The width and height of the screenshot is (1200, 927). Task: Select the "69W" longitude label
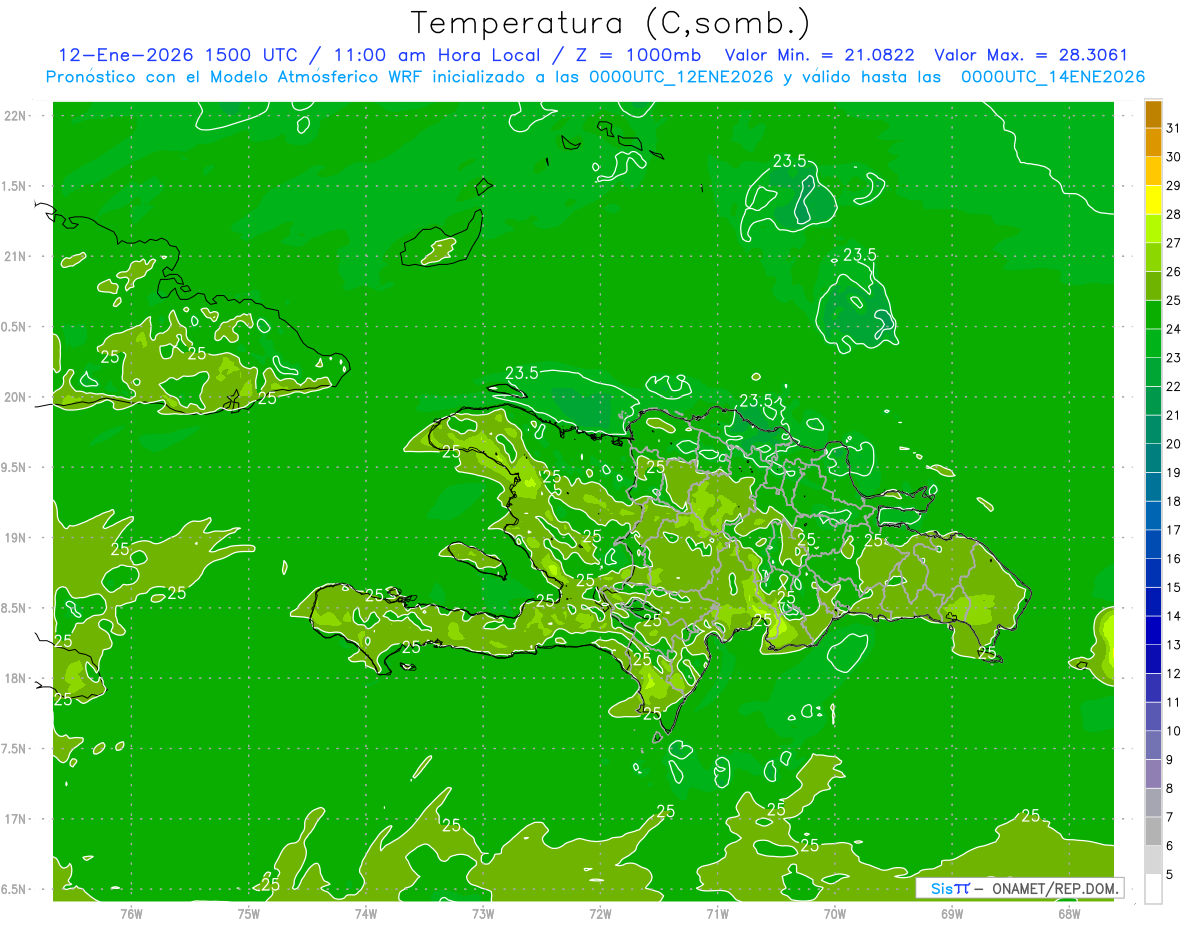(x=952, y=913)
